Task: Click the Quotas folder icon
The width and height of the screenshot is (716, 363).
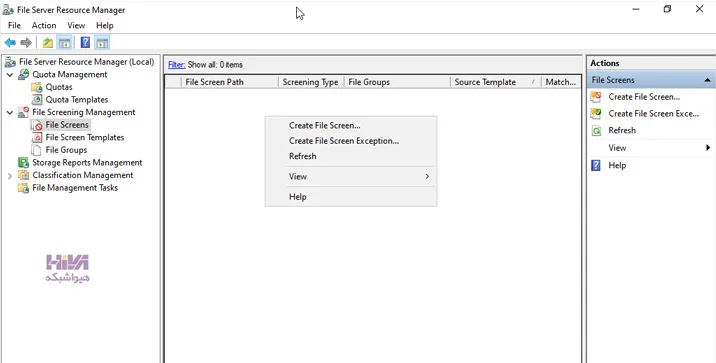Action: [37, 87]
